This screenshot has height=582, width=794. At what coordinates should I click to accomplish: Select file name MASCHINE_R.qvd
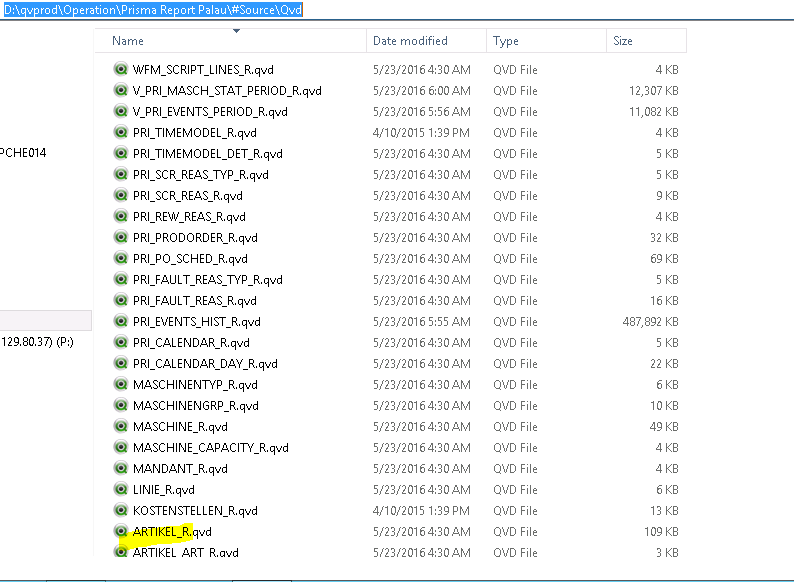click(x=180, y=427)
